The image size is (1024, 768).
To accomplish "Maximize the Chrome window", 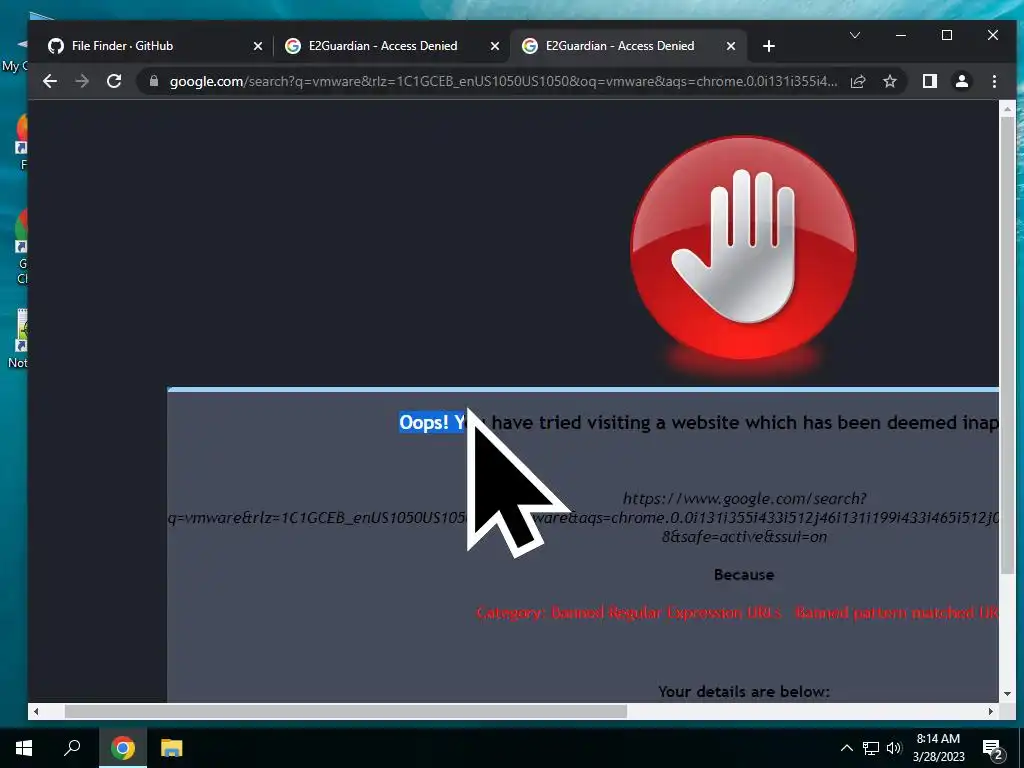I will pyautogui.click(x=947, y=35).
